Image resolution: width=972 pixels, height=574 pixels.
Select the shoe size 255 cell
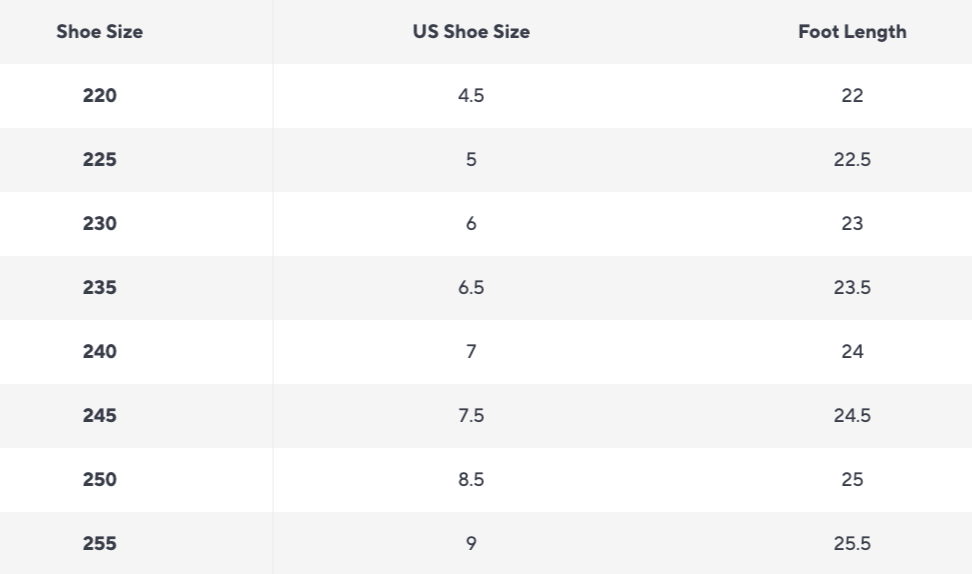[x=100, y=544]
